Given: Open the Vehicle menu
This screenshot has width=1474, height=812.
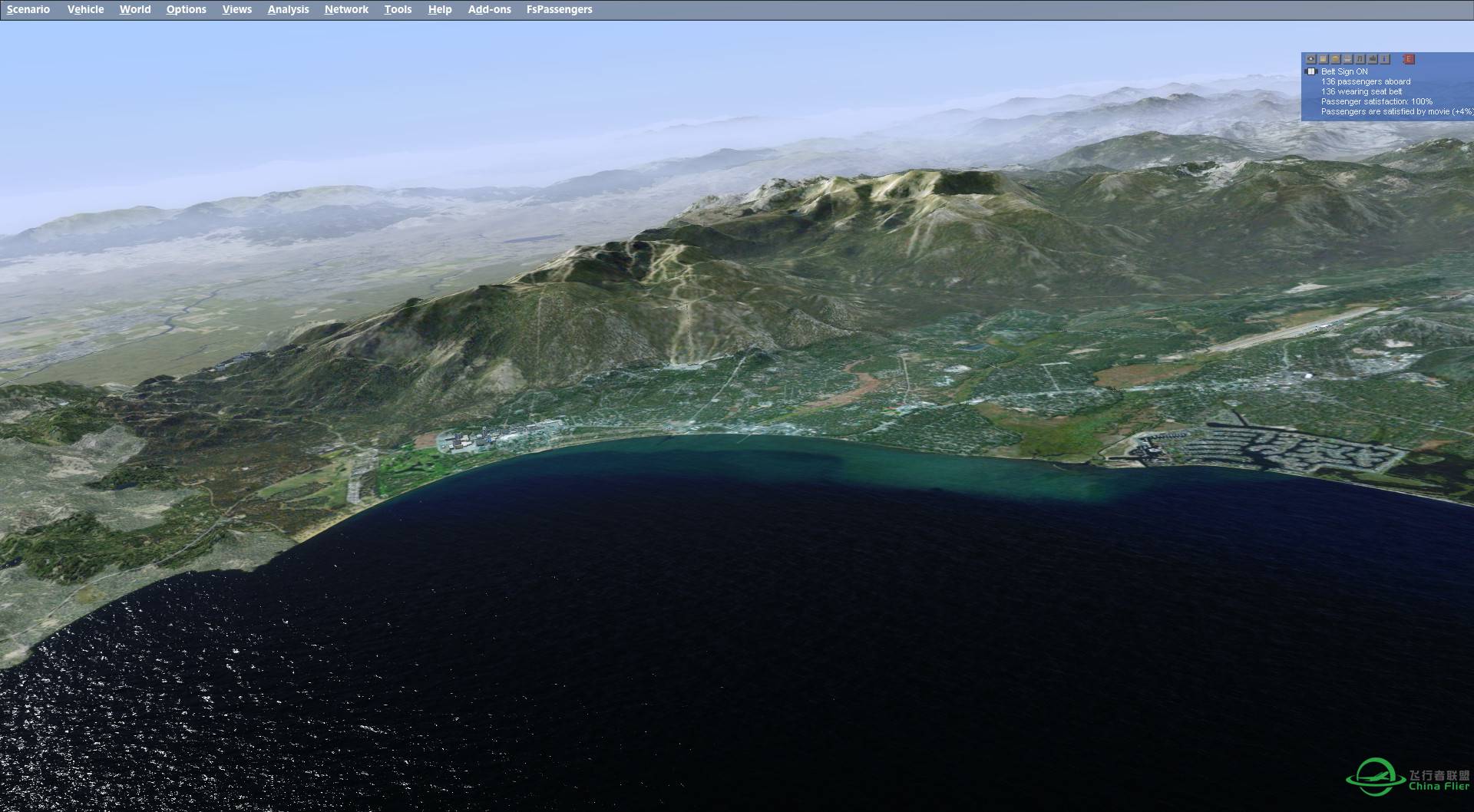Looking at the screenshot, I should pos(85,9).
